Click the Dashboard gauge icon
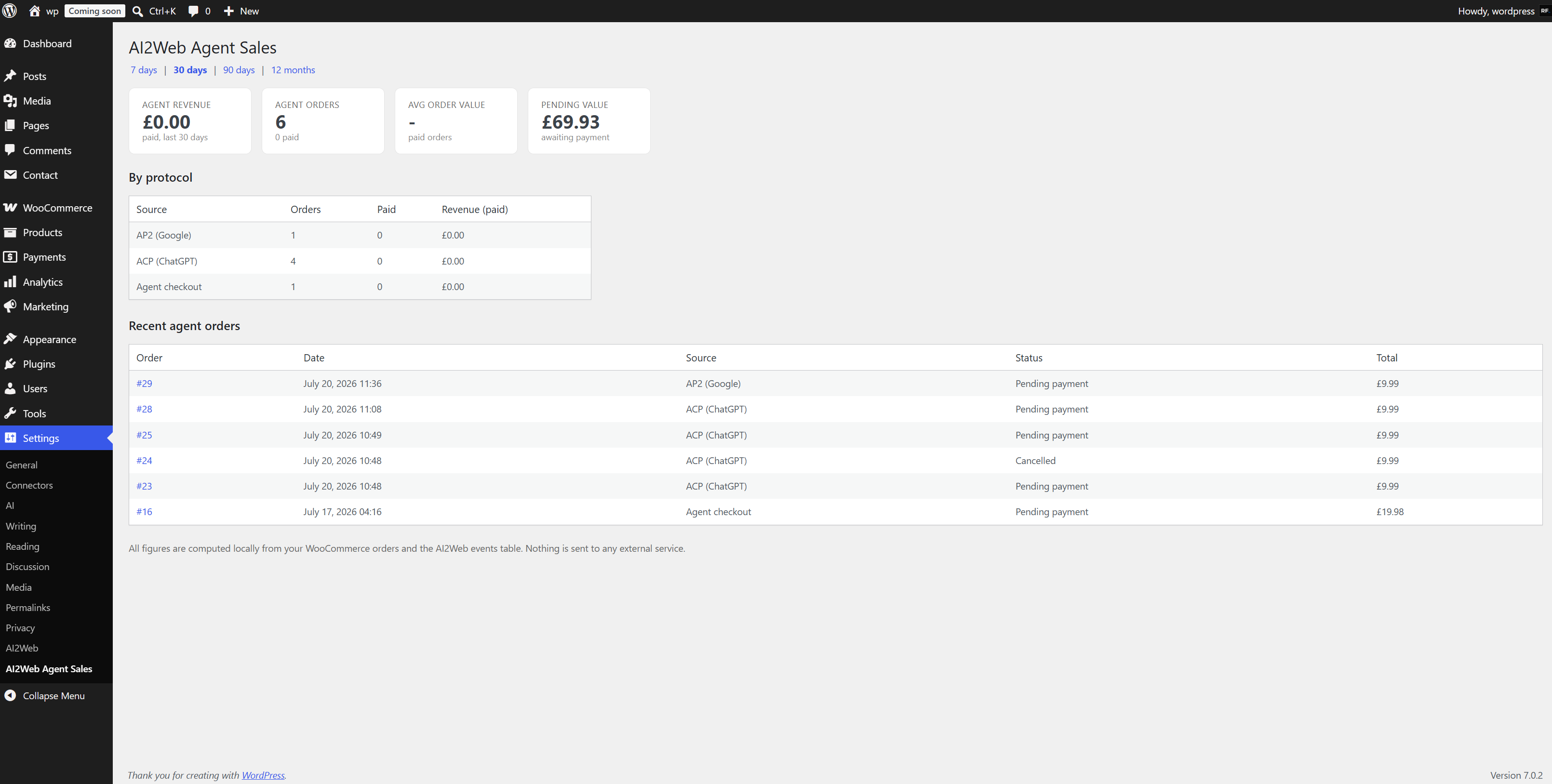1552x784 pixels. point(10,43)
